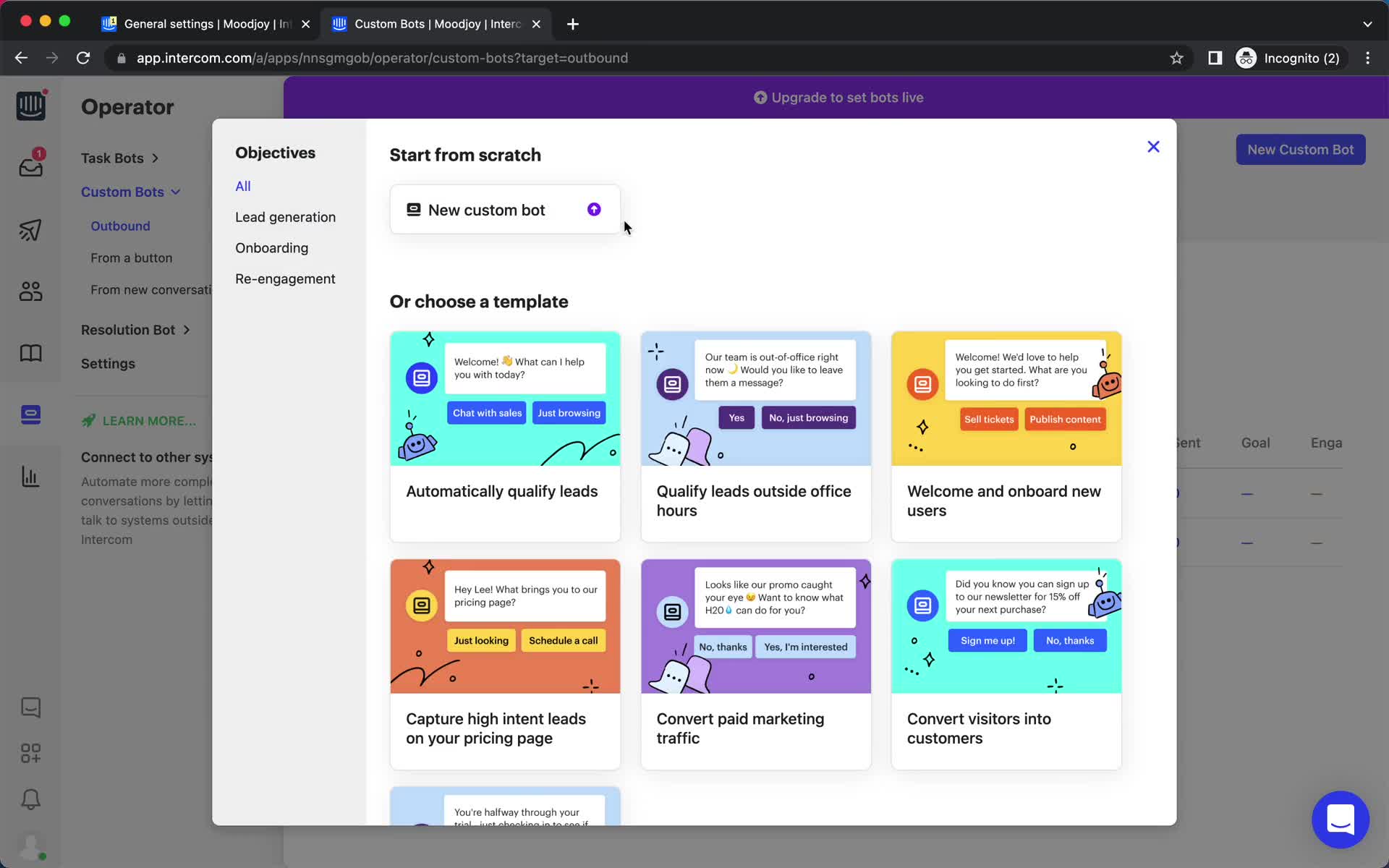Image resolution: width=1389 pixels, height=868 pixels.
Task: Click New Custom Bot button behind modal
Action: pos(1300,150)
